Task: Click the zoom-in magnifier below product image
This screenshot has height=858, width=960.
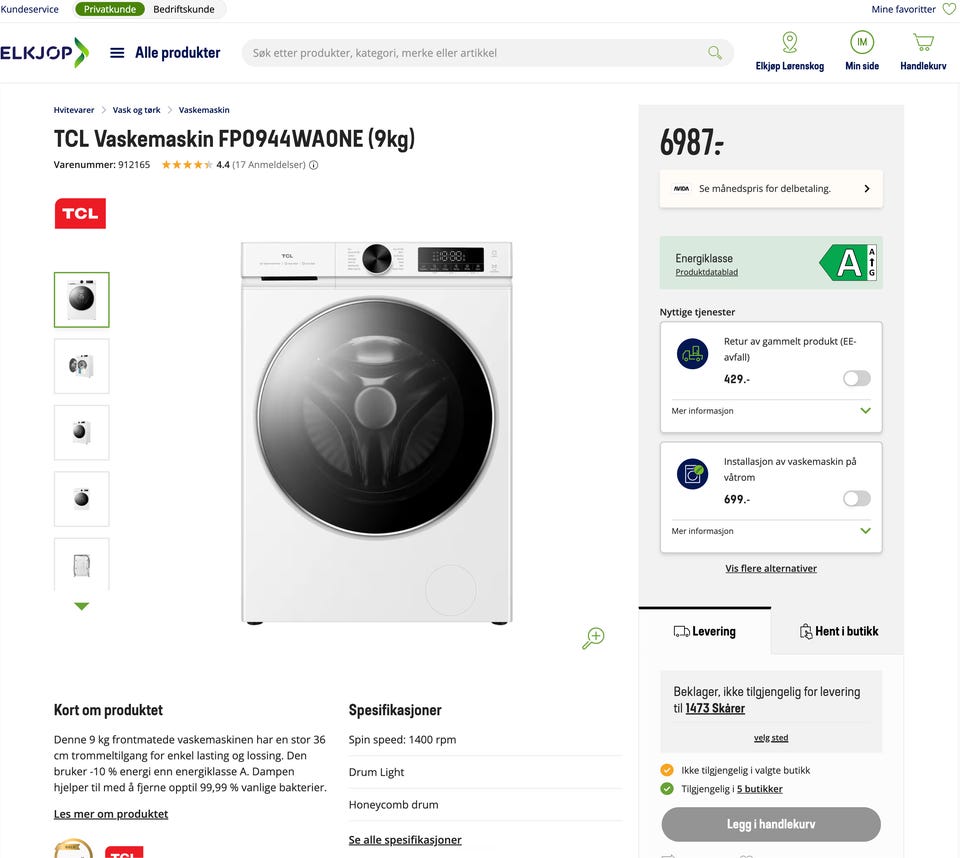Action: click(x=593, y=638)
